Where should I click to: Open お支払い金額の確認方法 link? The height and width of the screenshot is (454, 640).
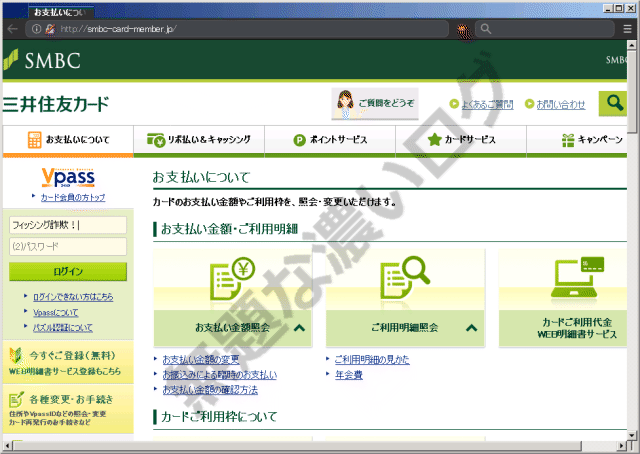click(x=210, y=390)
